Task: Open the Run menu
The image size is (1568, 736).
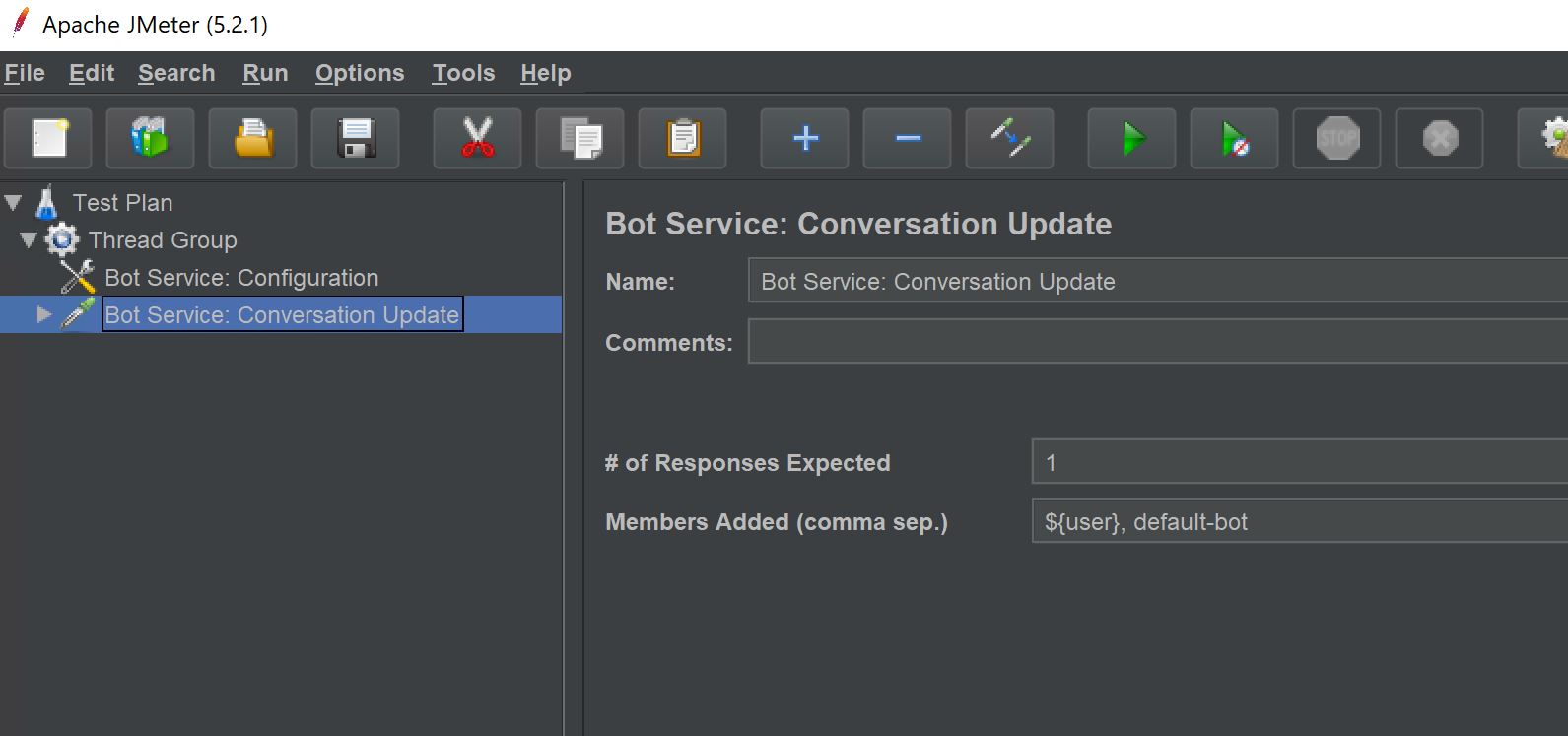Action: (265, 73)
